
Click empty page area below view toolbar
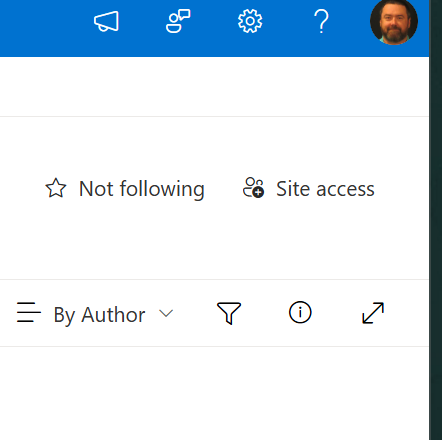click(x=214, y=393)
